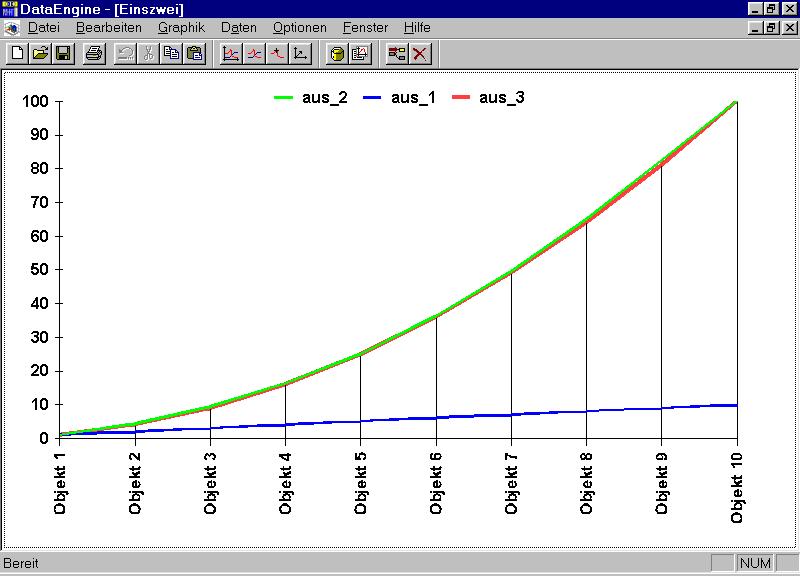Open the Fenster menu
Viewport: 800px width, 576px height.
coord(365,28)
